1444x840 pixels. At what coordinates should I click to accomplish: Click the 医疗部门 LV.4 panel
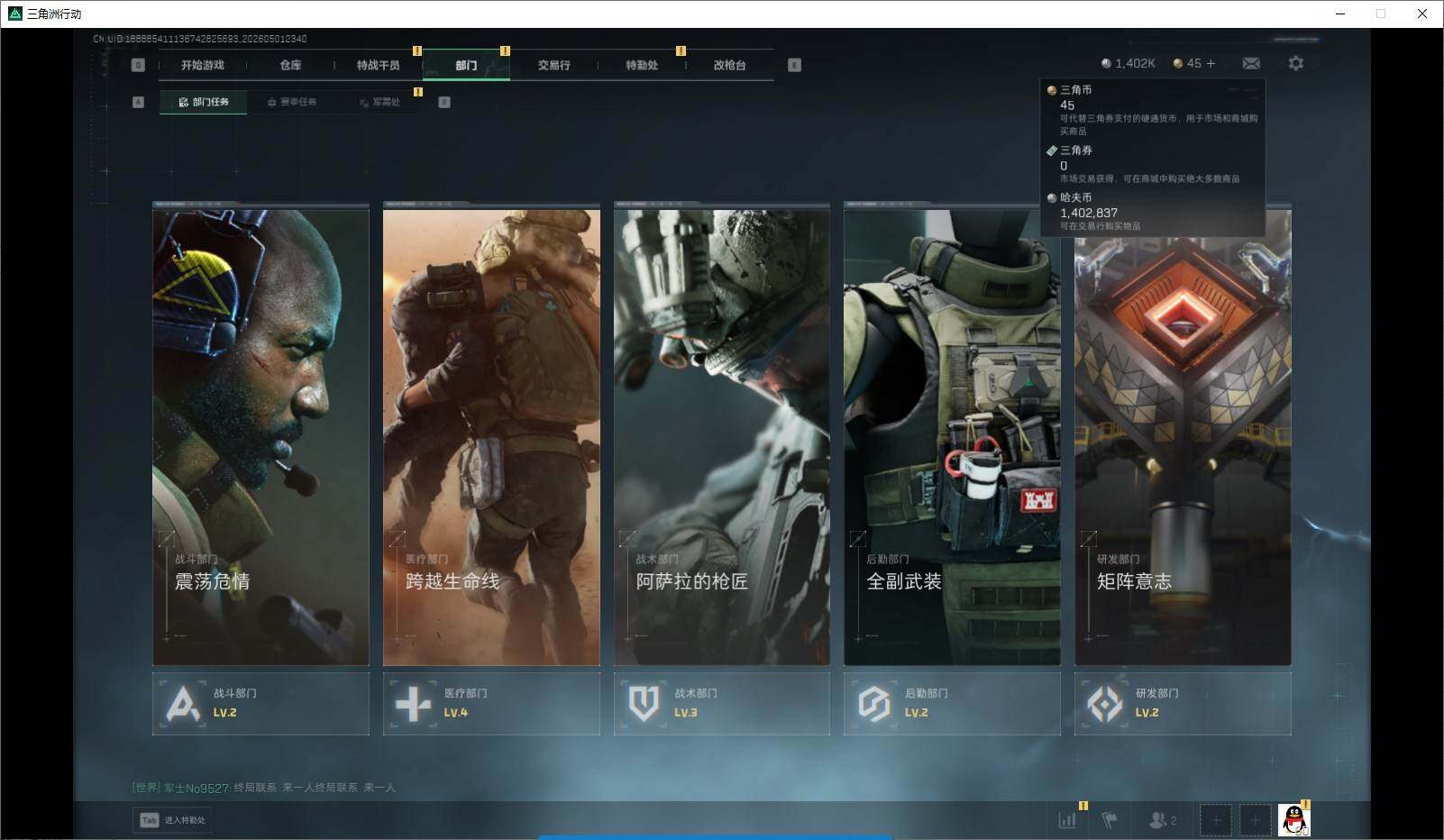coord(491,703)
